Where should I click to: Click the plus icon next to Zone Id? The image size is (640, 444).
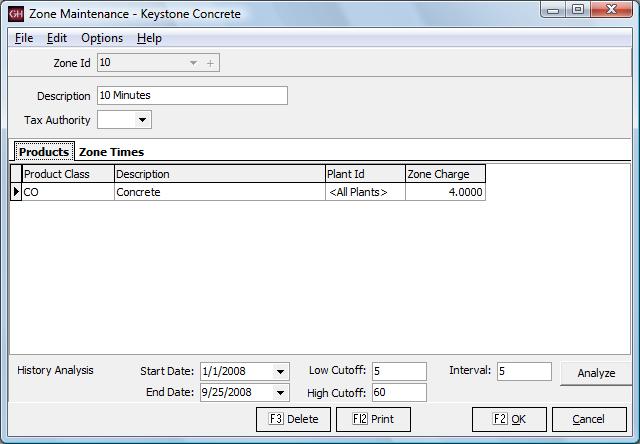coord(210,63)
